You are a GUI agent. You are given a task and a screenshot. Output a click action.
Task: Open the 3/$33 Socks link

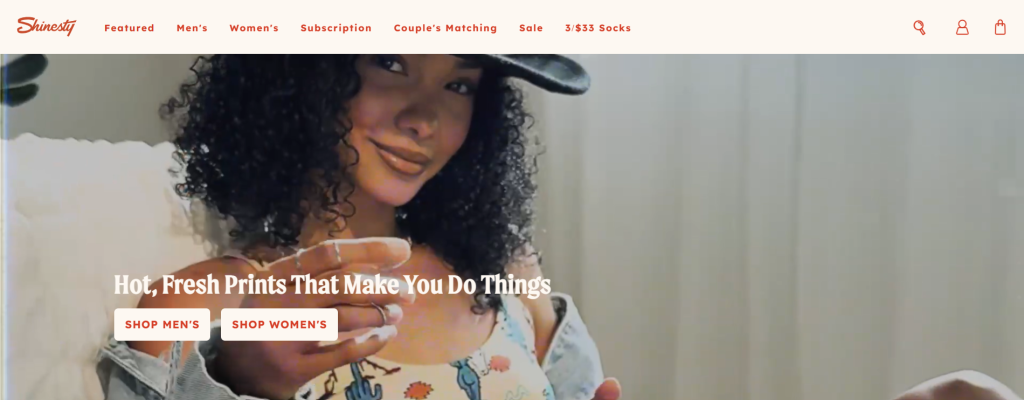click(x=598, y=28)
